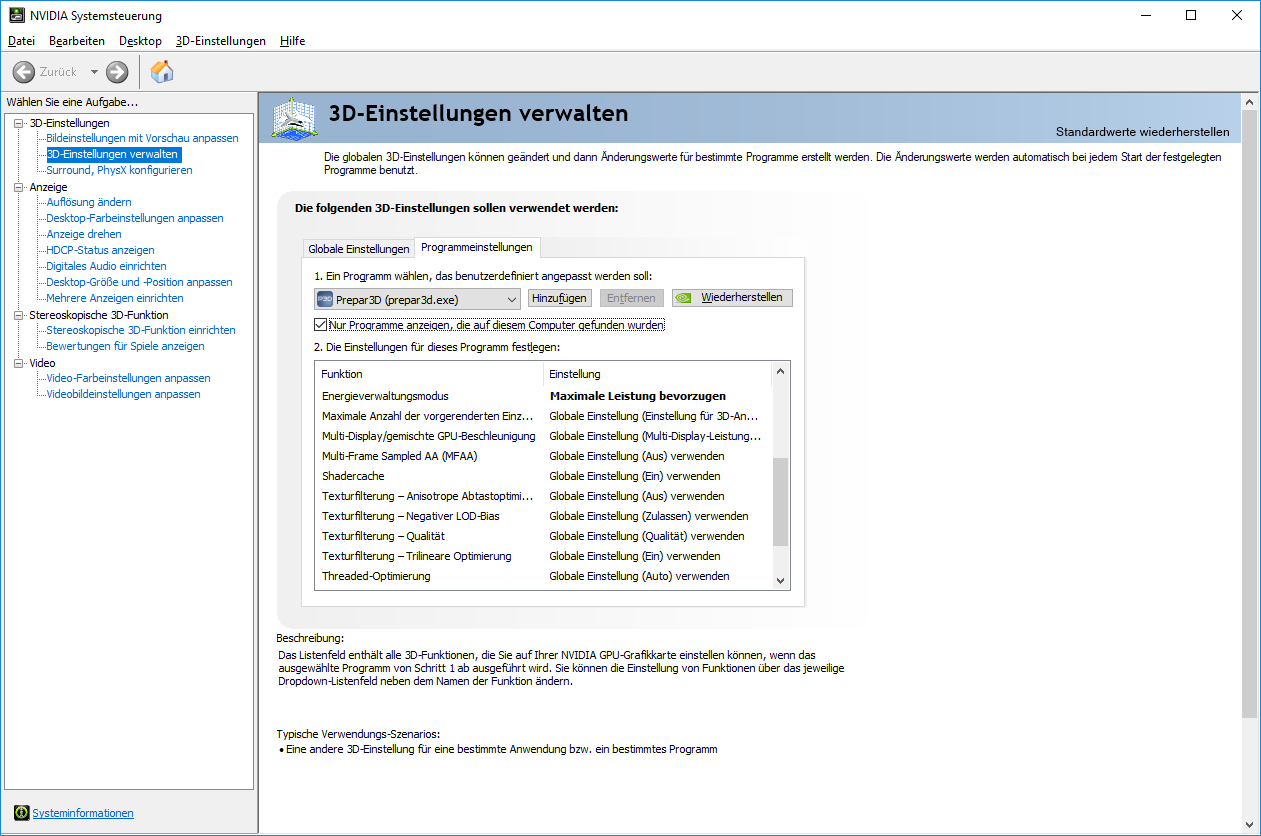This screenshot has height=836, width=1261.
Task: Open the Hilfe menu
Action: (293, 41)
